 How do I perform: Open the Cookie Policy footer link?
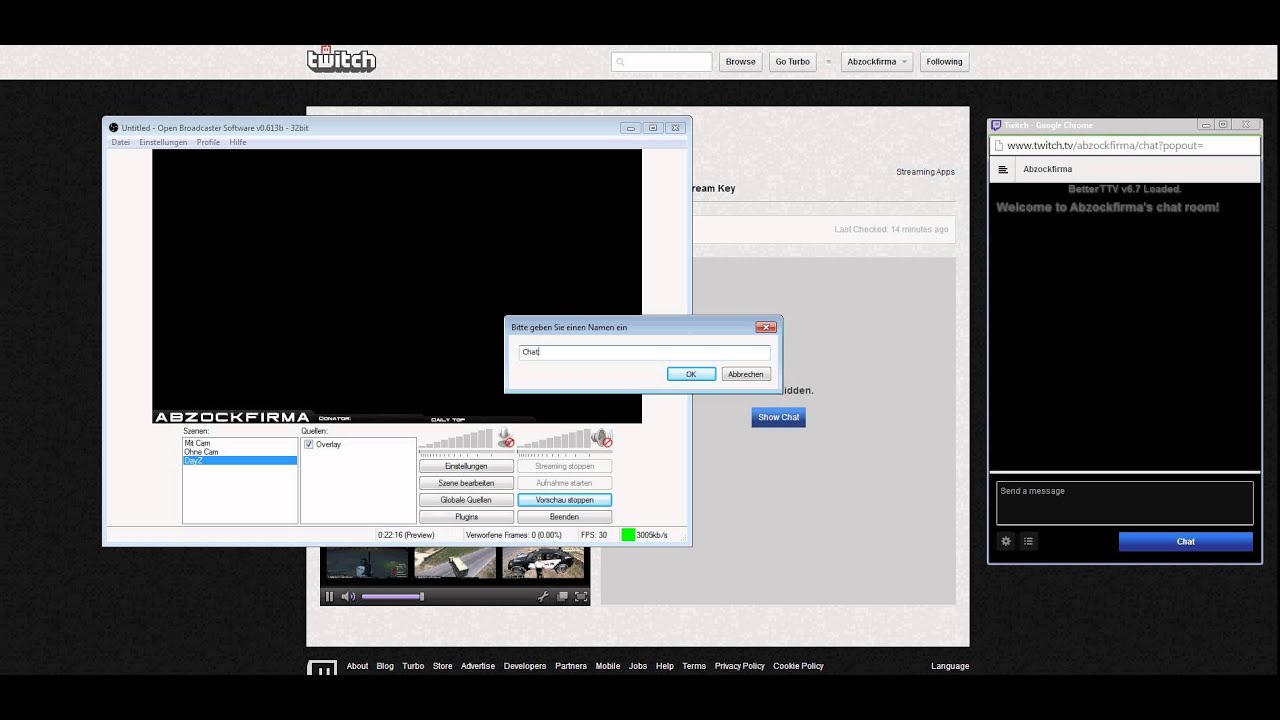pyautogui.click(x=798, y=666)
